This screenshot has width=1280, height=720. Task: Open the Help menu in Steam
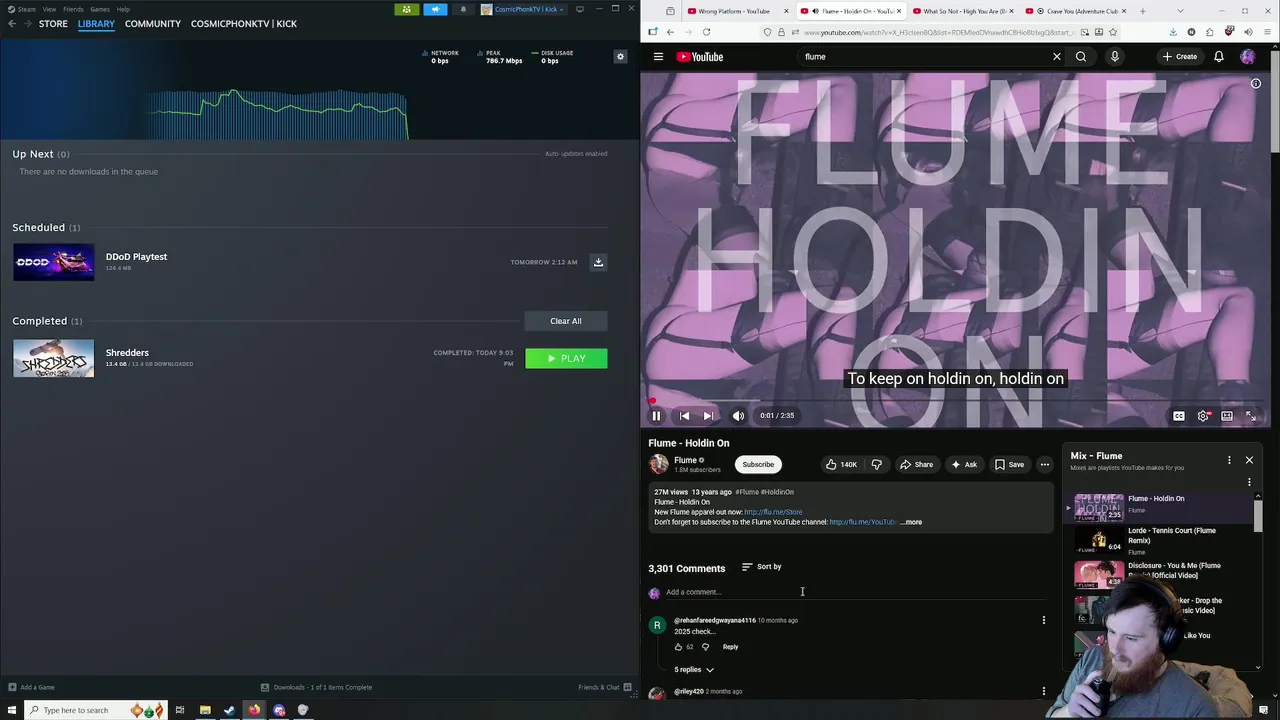click(x=123, y=9)
